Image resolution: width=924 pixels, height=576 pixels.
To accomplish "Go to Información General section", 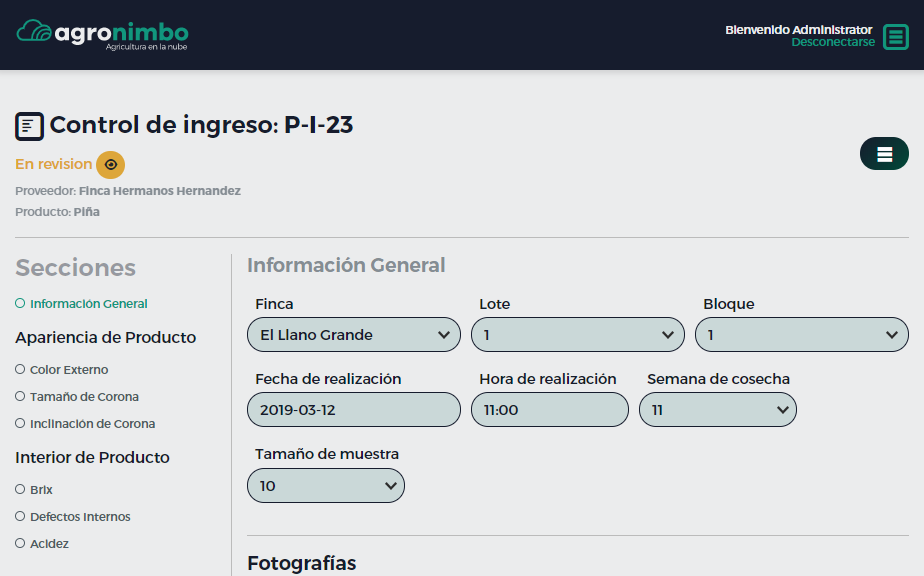I will (x=88, y=304).
